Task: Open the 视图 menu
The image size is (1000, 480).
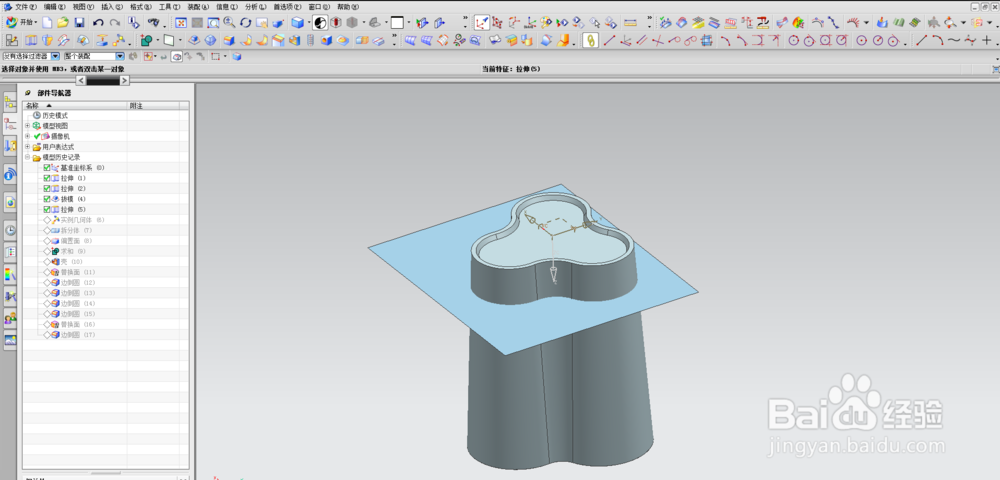Action: [83, 6]
